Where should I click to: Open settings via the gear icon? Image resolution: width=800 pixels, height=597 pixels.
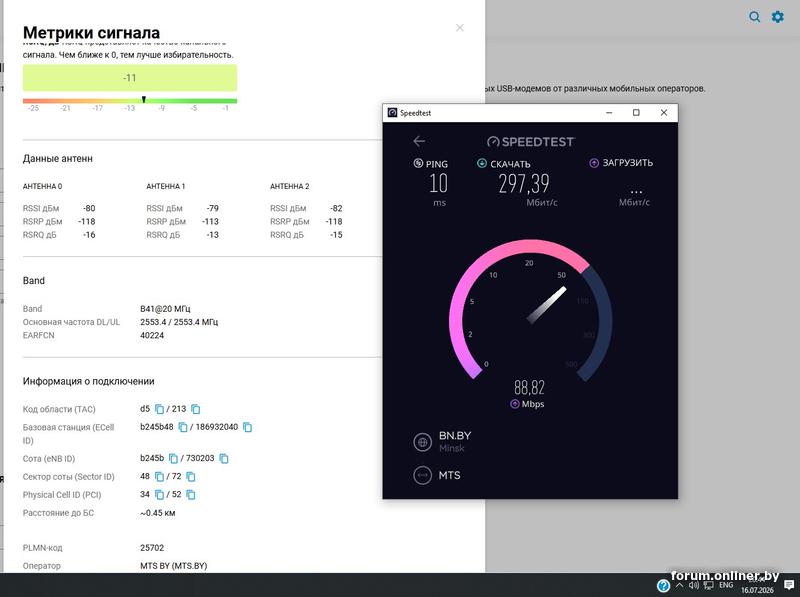(x=778, y=17)
